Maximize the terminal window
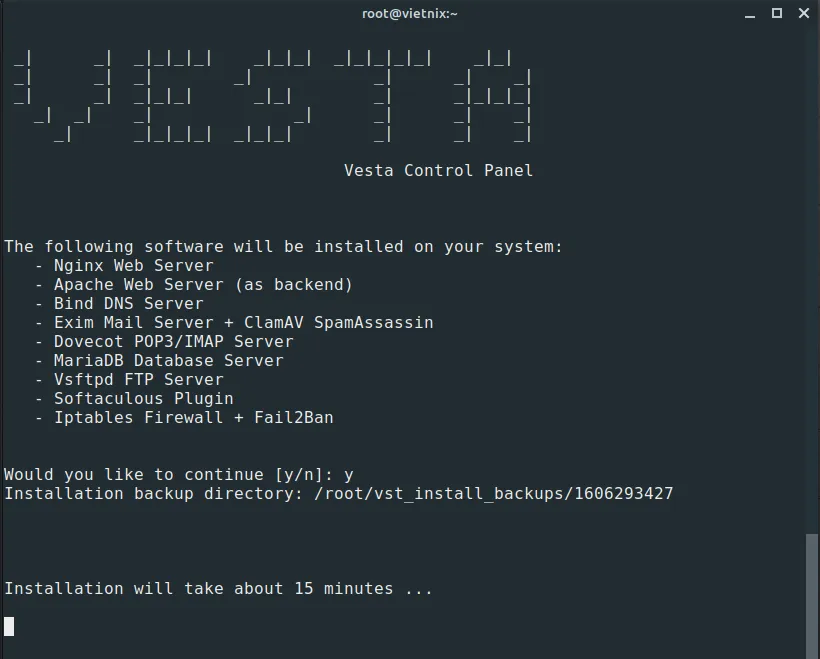Image resolution: width=820 pixels, height=659 pixels. 777,14
